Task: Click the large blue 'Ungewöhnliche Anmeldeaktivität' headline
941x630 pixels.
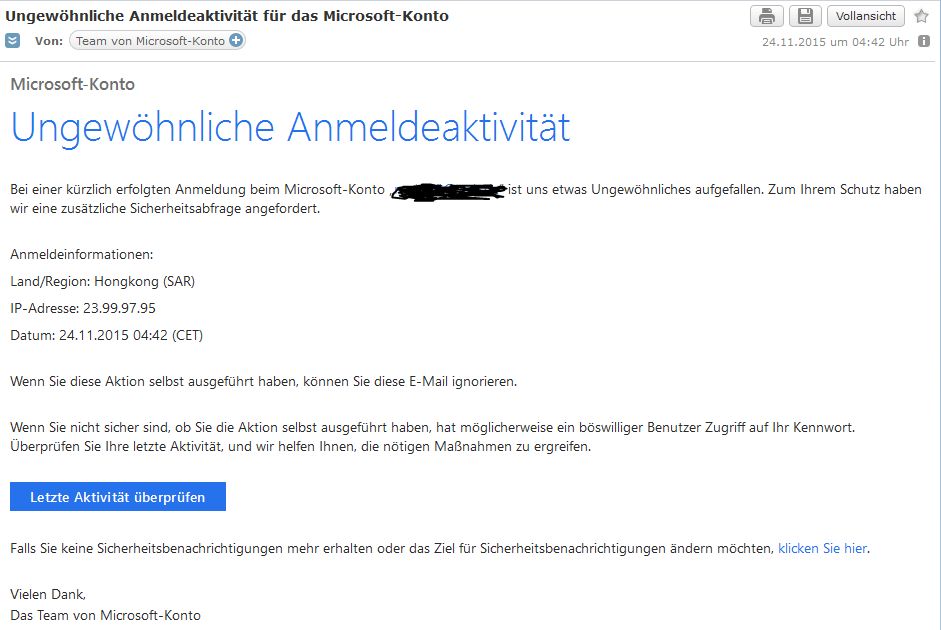Action: (290, 127)
